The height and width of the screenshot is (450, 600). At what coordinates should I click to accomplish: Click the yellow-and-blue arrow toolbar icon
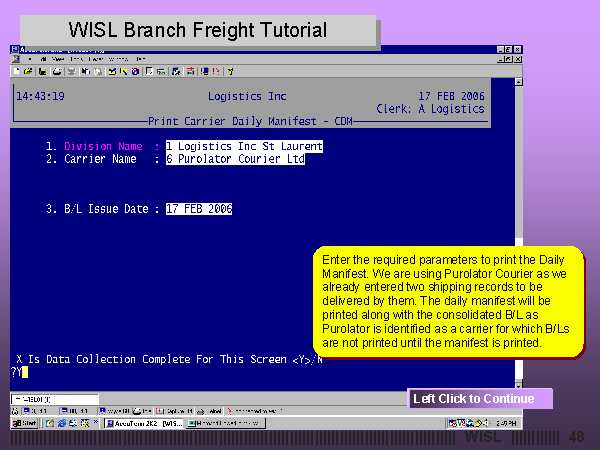pos(124,71)
